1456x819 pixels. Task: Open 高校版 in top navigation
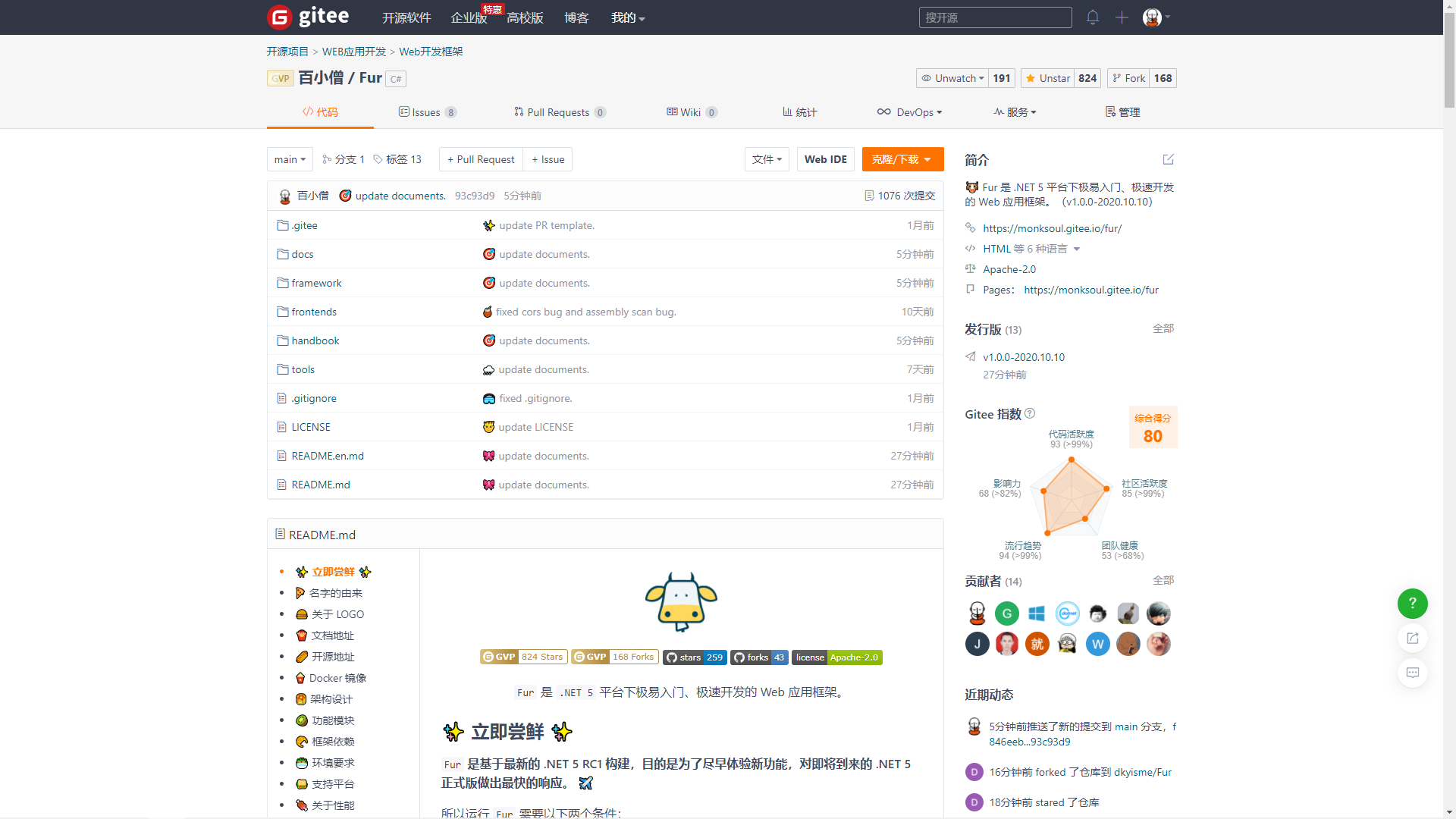pyautogui.click(x=525, y=17)
